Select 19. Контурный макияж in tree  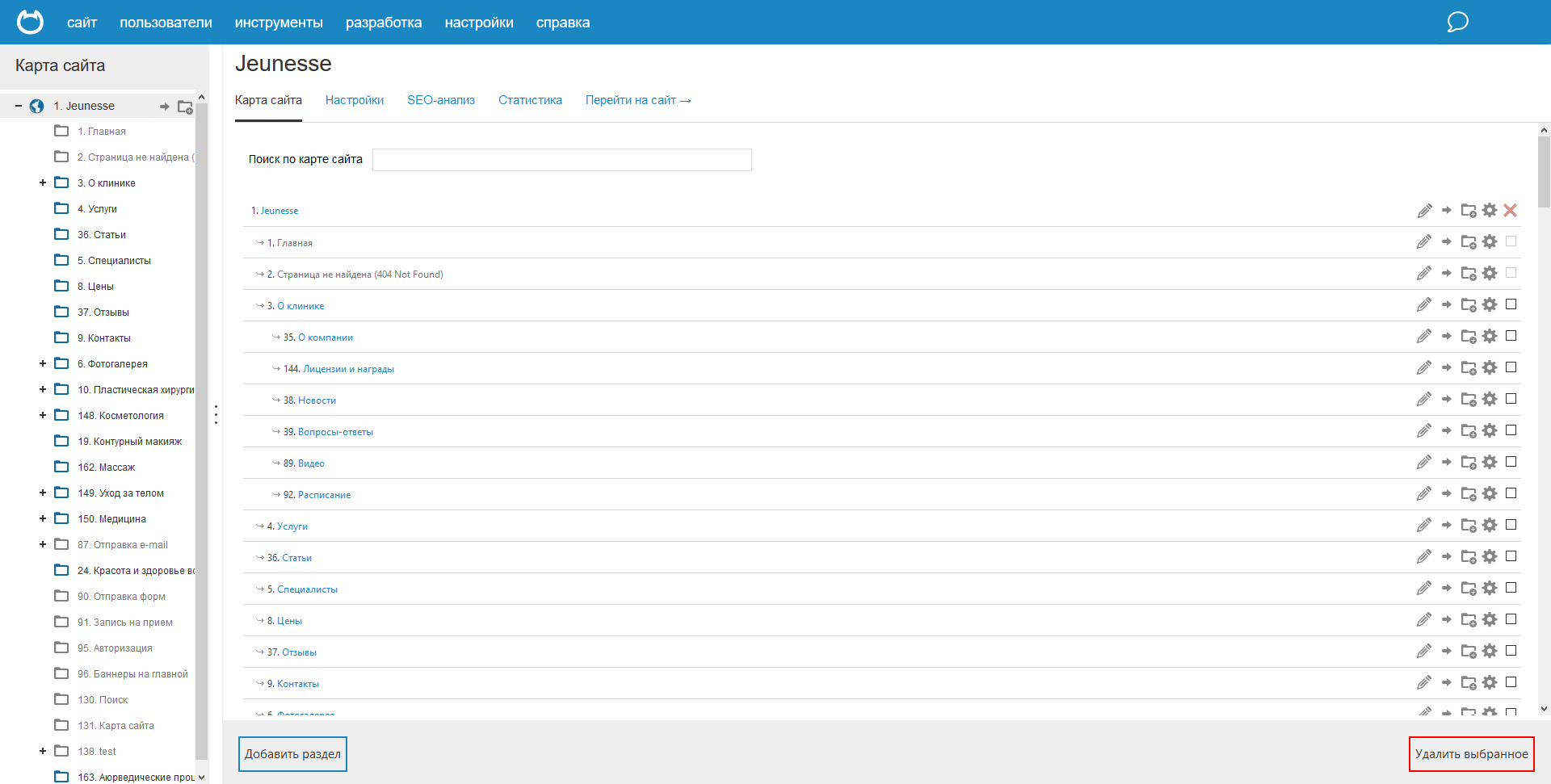click(x=129, y=442)
